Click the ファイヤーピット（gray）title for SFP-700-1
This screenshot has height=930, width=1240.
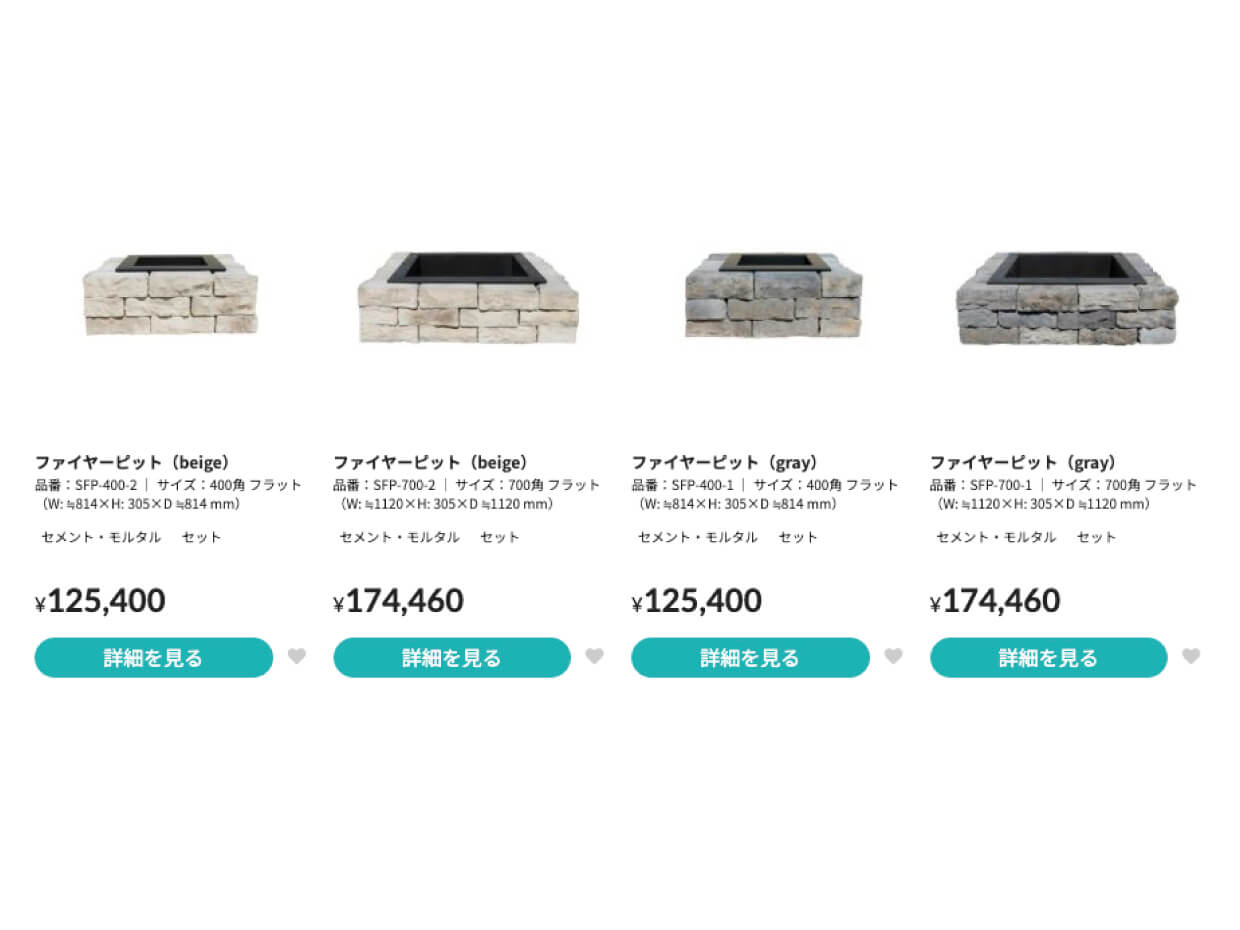1022,463
